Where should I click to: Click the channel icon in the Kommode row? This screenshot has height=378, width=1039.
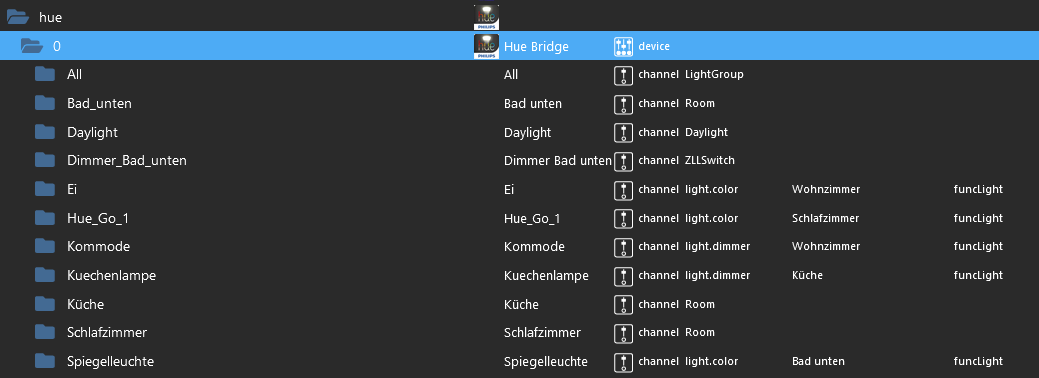coord(624,247)
